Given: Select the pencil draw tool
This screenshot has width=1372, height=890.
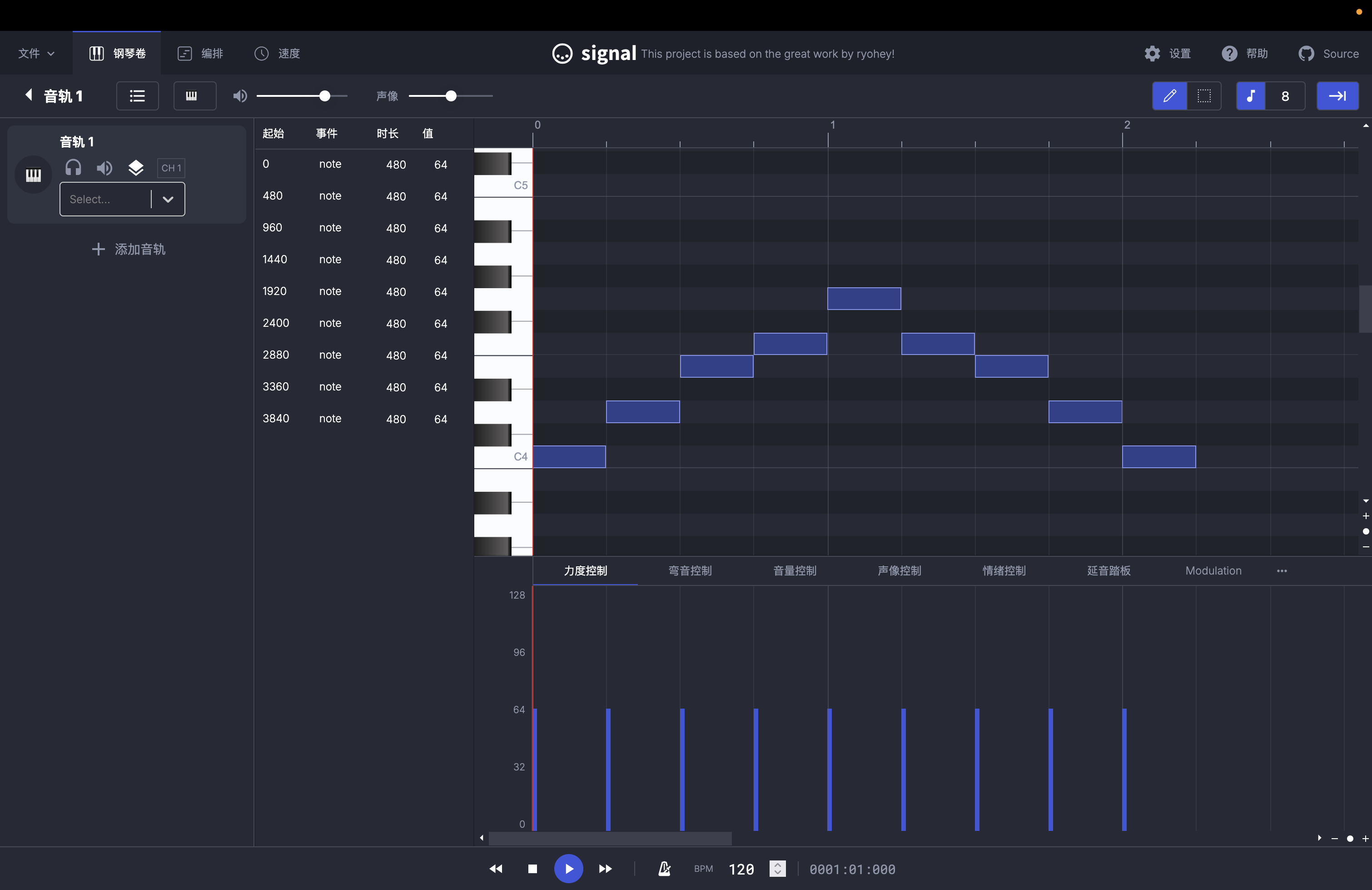Looking at the screenshot, I should click(1169, 96).
